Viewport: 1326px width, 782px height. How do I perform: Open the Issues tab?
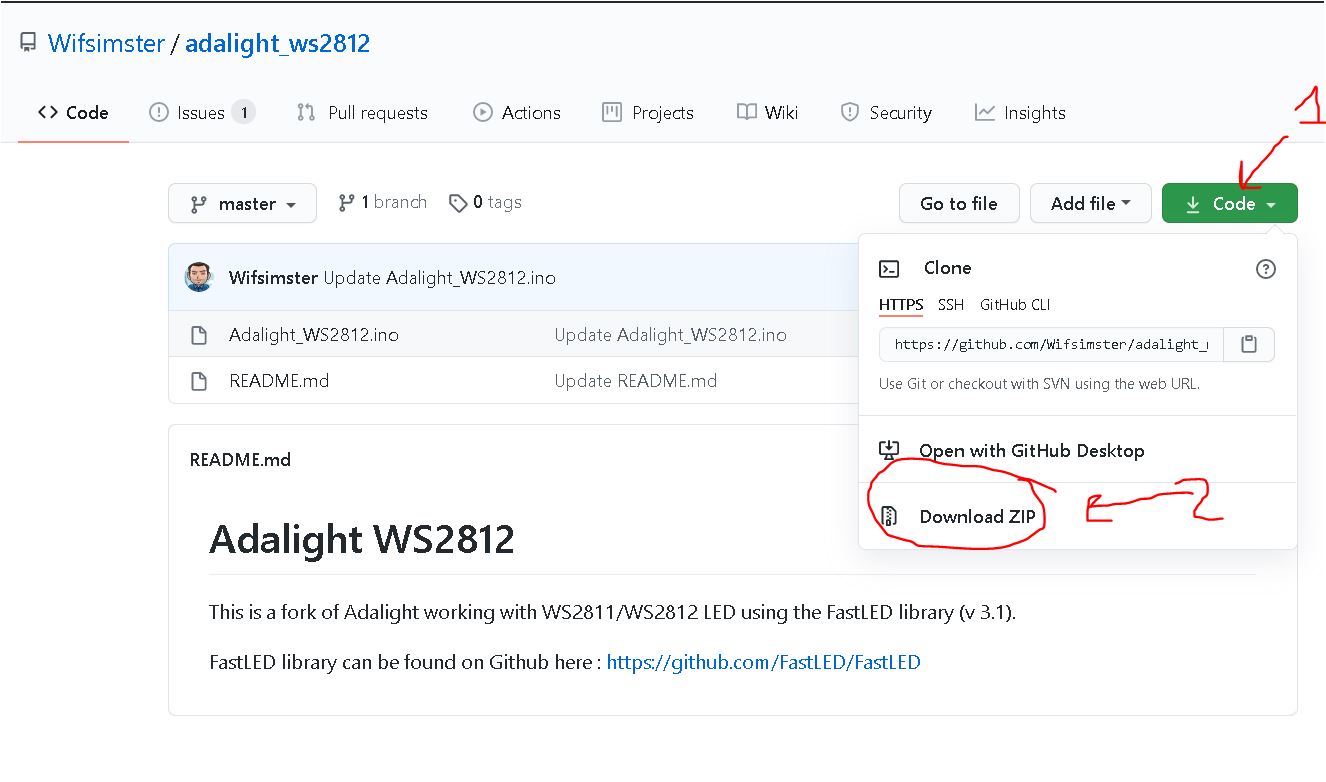click(202, 113)
